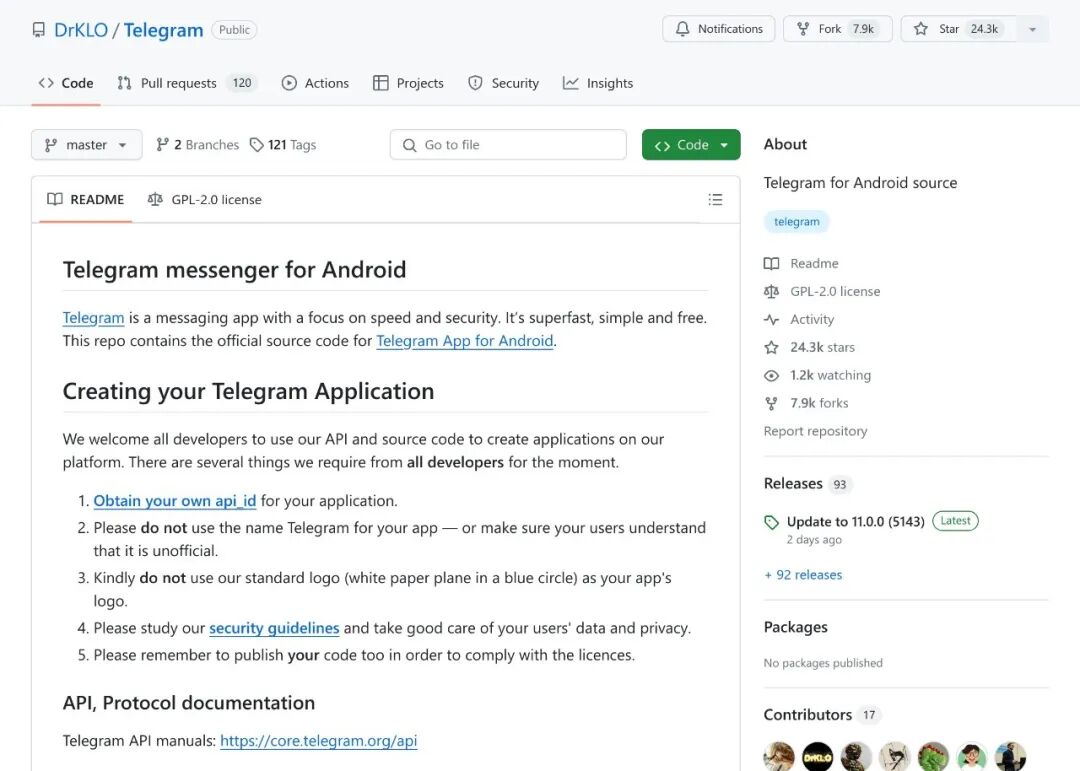Click the play icon on Actions tab
The height and width of the screenshot is (771, 1080).
289,83
